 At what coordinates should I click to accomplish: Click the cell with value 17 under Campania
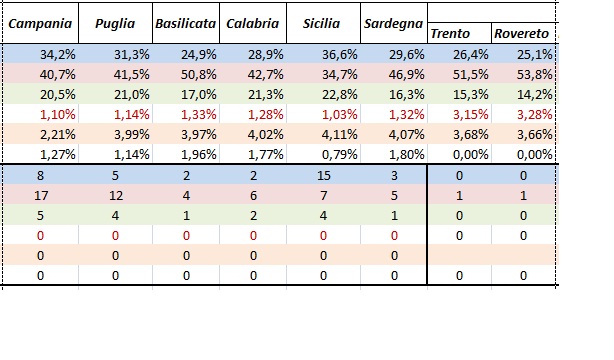click(40, 195)
